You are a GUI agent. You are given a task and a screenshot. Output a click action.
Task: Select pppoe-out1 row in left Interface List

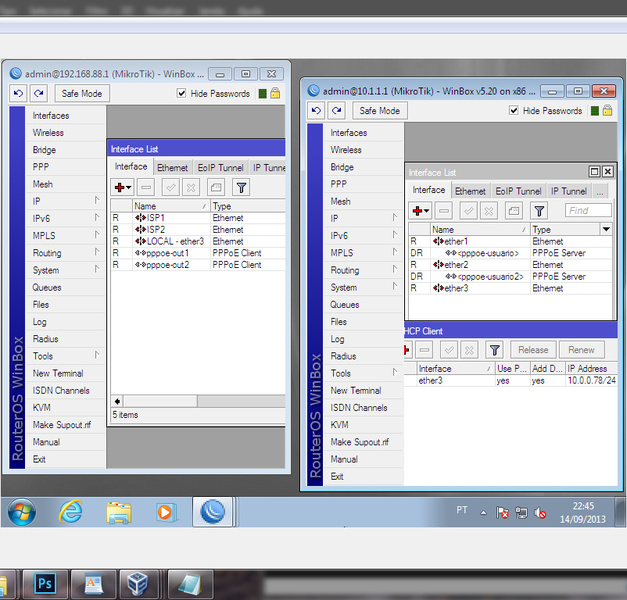[198, 253]
